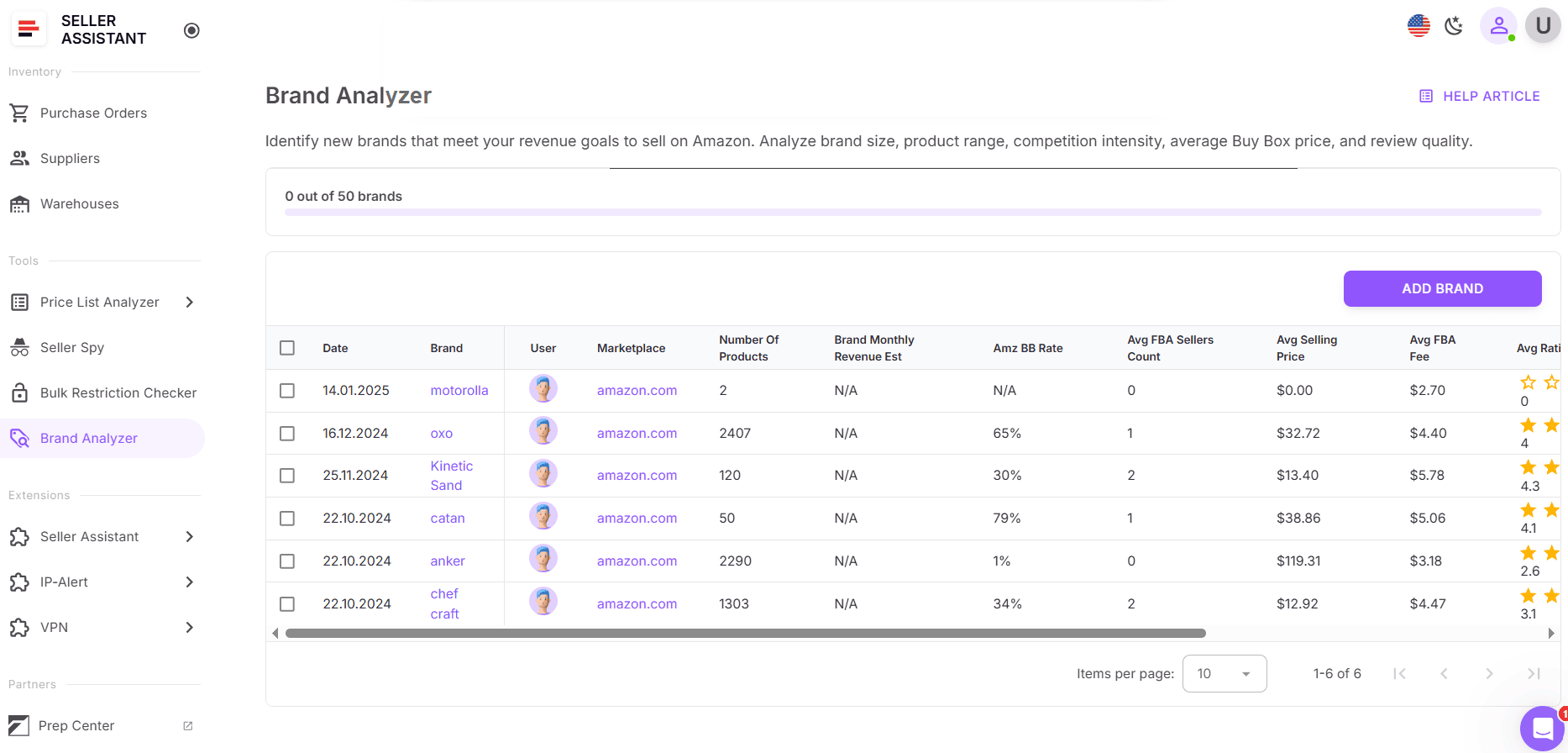Click the Warehouses building icon
Screen dimensions: 1568x753
click(19, 203)
